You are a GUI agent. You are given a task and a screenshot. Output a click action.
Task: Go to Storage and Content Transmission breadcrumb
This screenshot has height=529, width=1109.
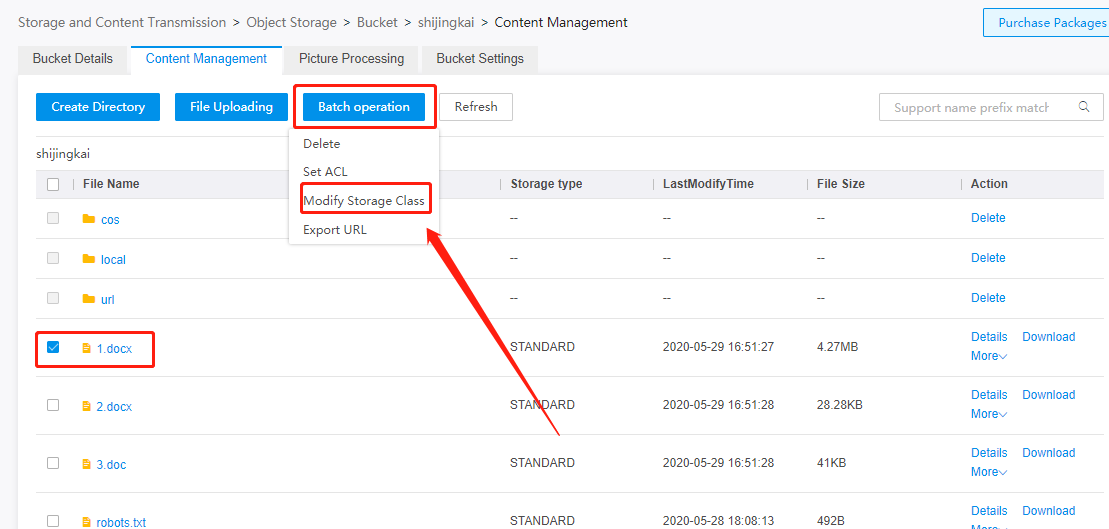point(122,23)
